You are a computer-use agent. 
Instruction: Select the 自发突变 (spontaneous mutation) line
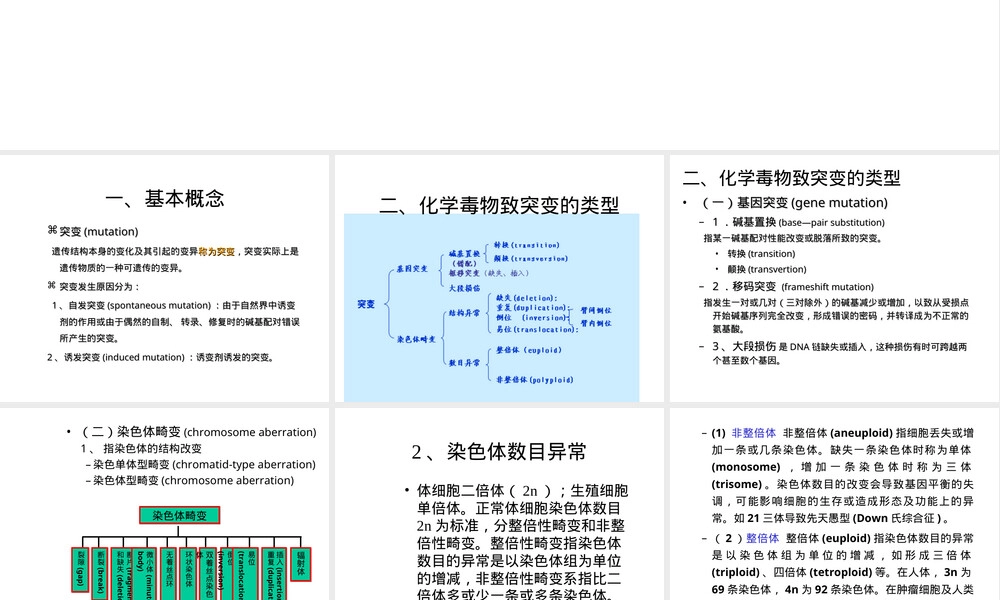[173, 305]
